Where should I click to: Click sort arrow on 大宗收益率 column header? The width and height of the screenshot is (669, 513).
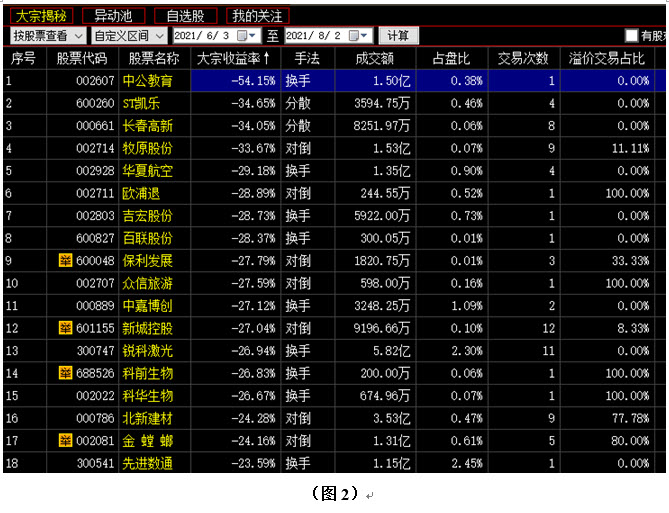267,59
